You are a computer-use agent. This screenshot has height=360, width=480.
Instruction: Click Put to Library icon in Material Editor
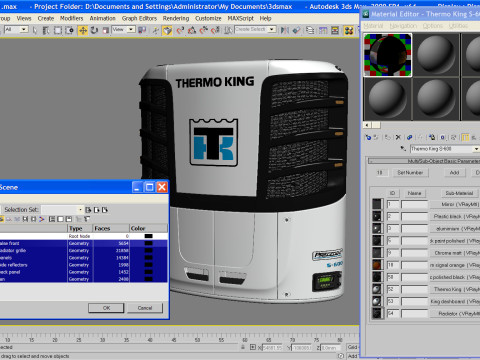[x=432, y=137]
